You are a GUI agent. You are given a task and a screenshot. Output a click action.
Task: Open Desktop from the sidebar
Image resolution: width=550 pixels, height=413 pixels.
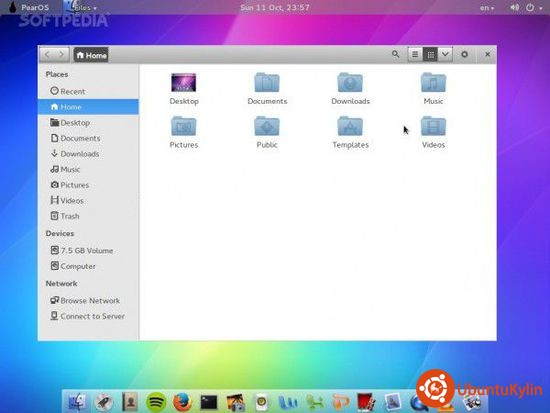(x=88, y=122)
